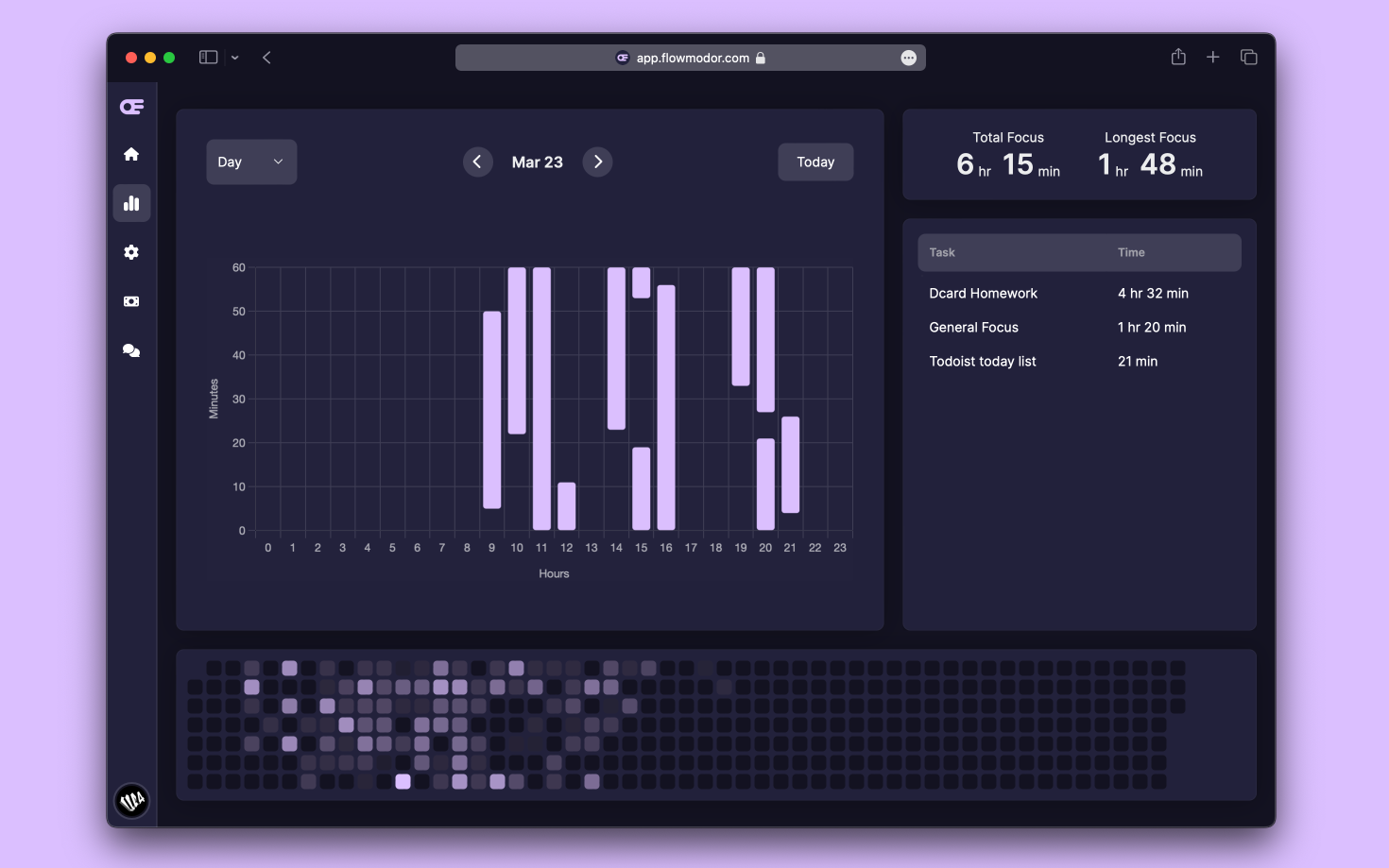Open the page options ellipsis in address bar
The height and width of the screenshot is (868, 1389).
pyautogui.click(x=908, y=58)
